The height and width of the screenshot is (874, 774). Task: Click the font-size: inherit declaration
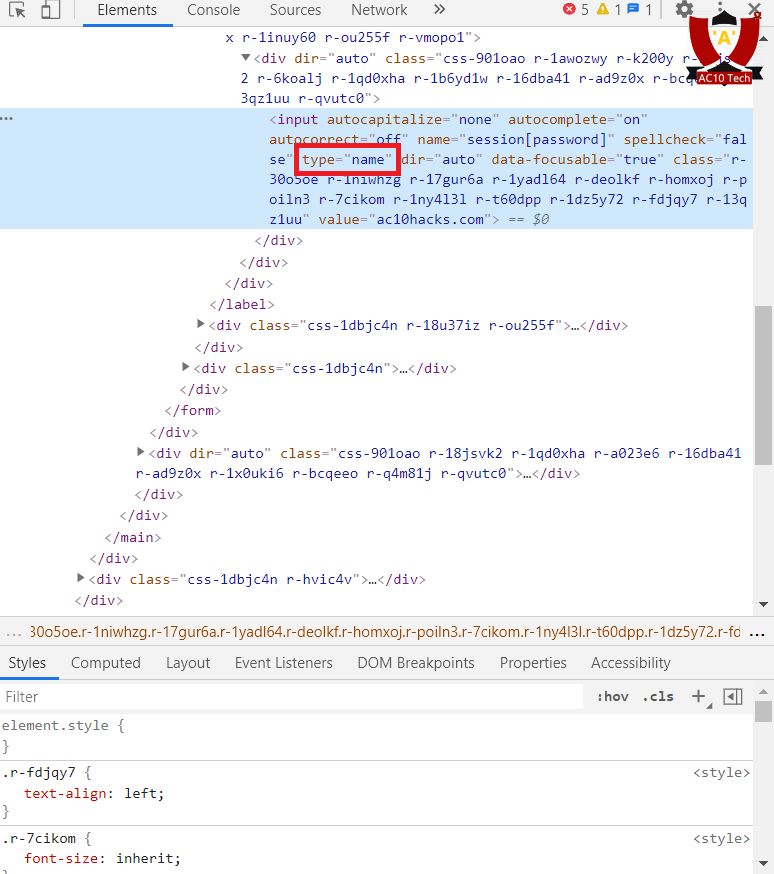[103, 858]
